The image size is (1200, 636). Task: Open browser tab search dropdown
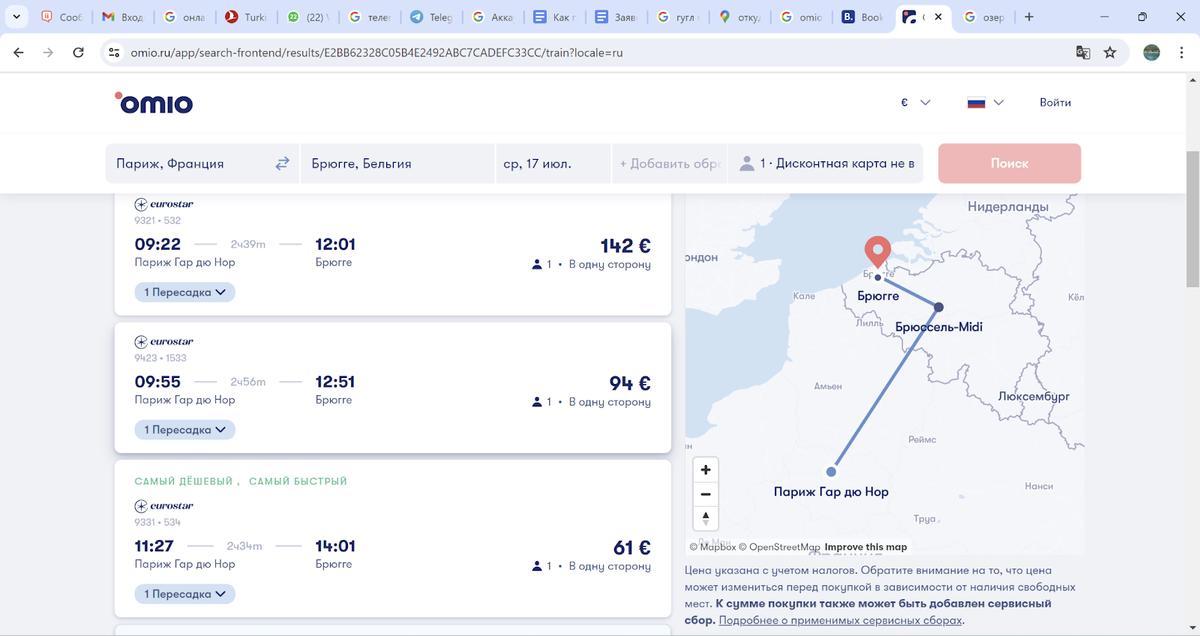[x=16, y=17]
